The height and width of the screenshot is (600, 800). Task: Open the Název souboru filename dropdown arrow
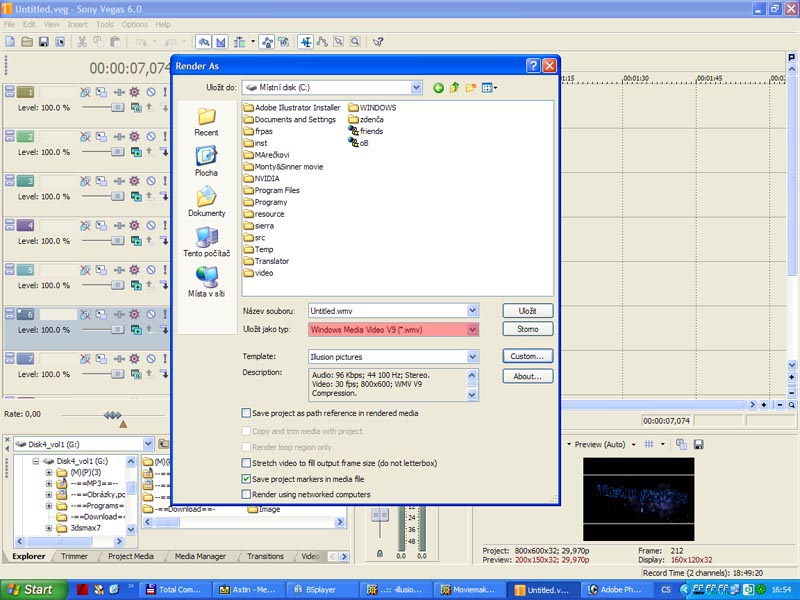pos(472,310)
